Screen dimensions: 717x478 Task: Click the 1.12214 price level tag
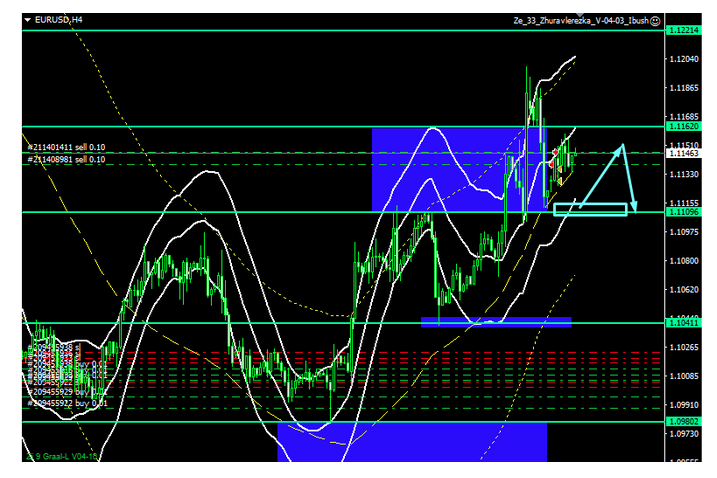point(685,32)
